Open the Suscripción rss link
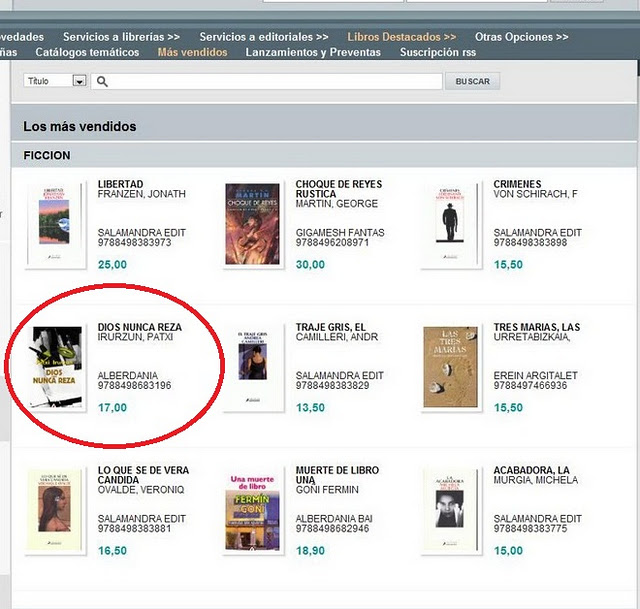 438,52
